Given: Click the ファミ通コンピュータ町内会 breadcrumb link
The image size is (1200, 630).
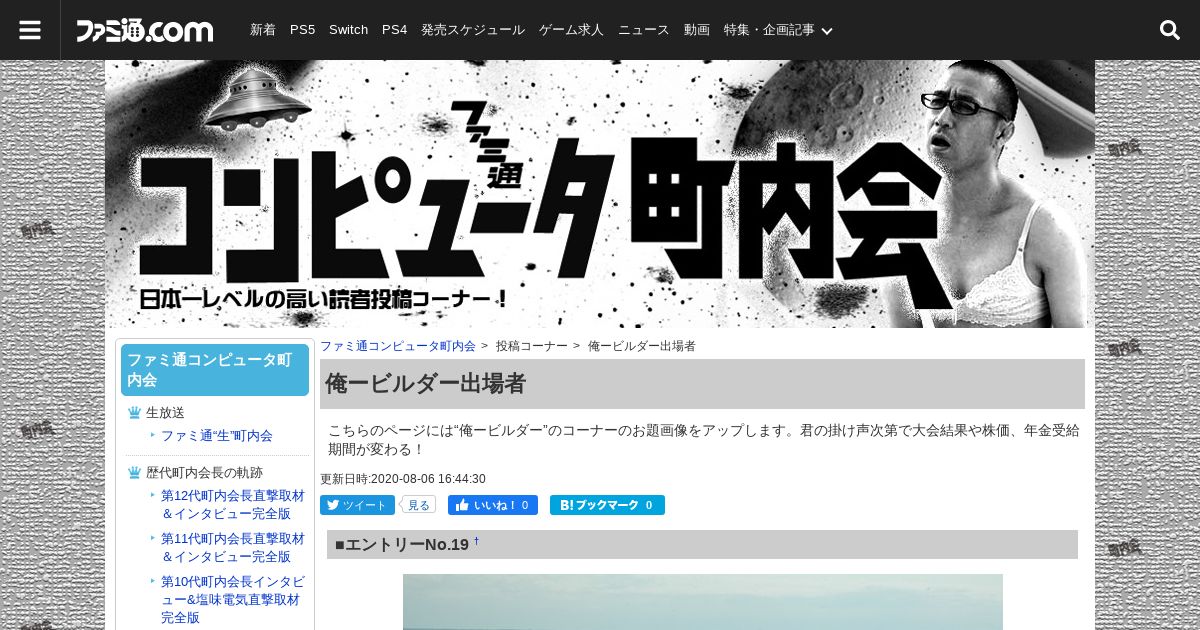Looking at the screenshot, I should point(398,346).
